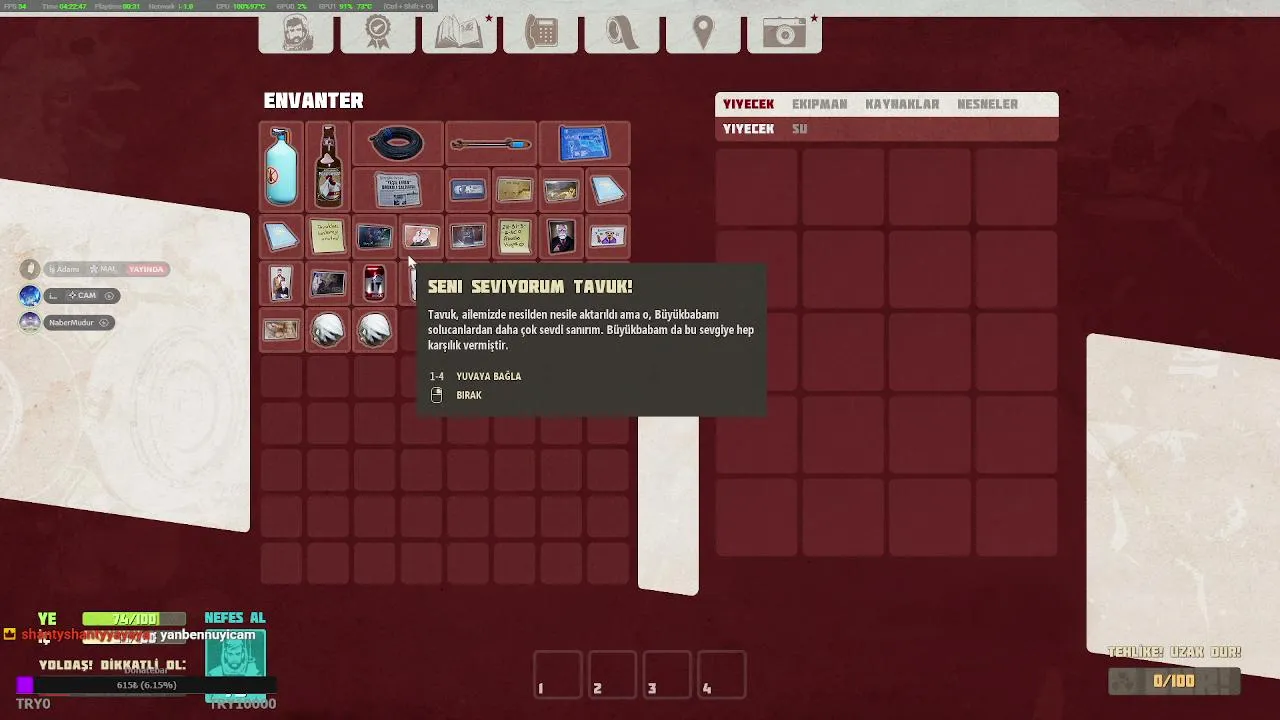Select the blue blueprint item
1280x720 pixels.
click(x=584, y=144)
